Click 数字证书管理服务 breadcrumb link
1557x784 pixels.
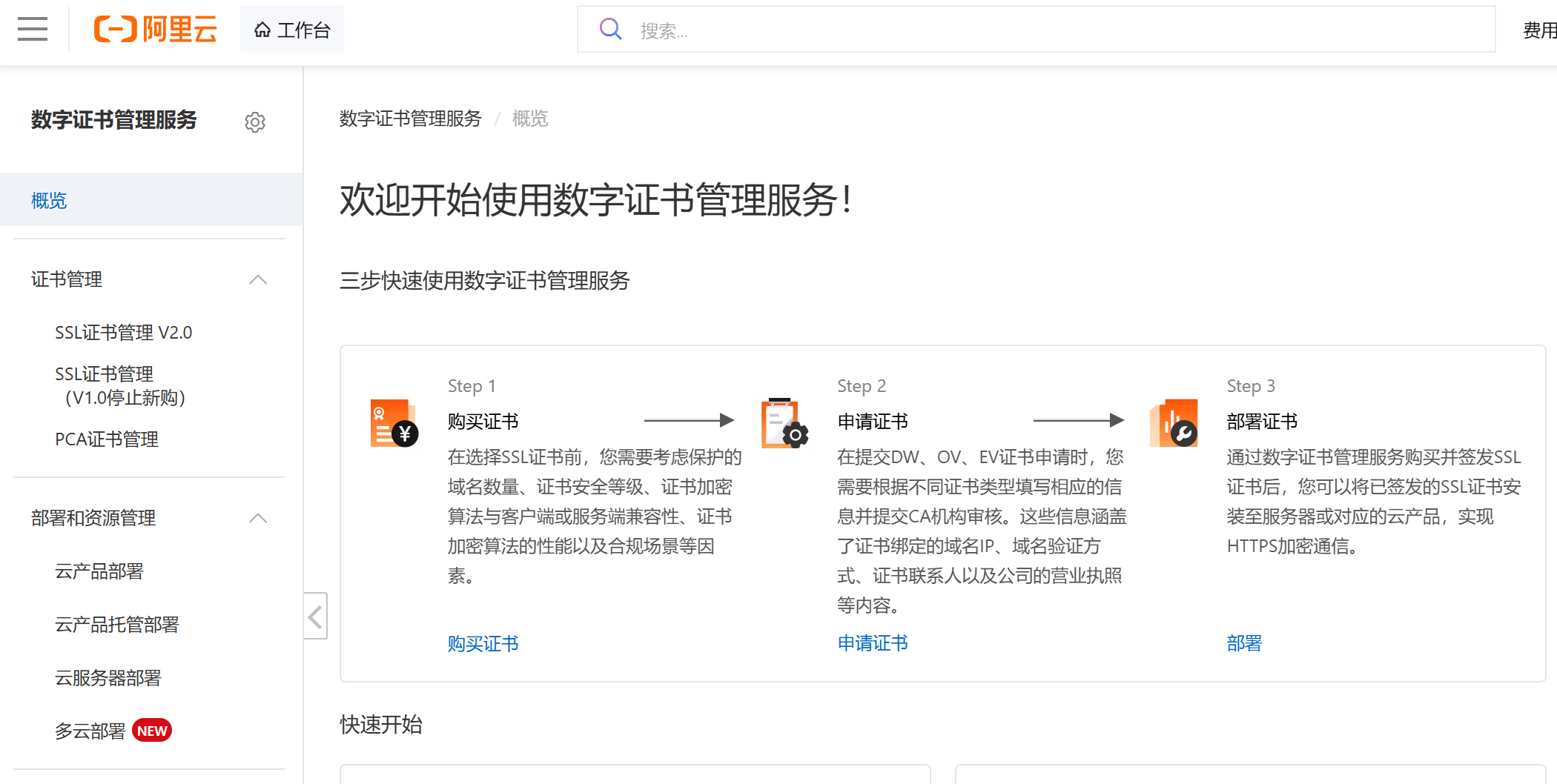[411, 119]
